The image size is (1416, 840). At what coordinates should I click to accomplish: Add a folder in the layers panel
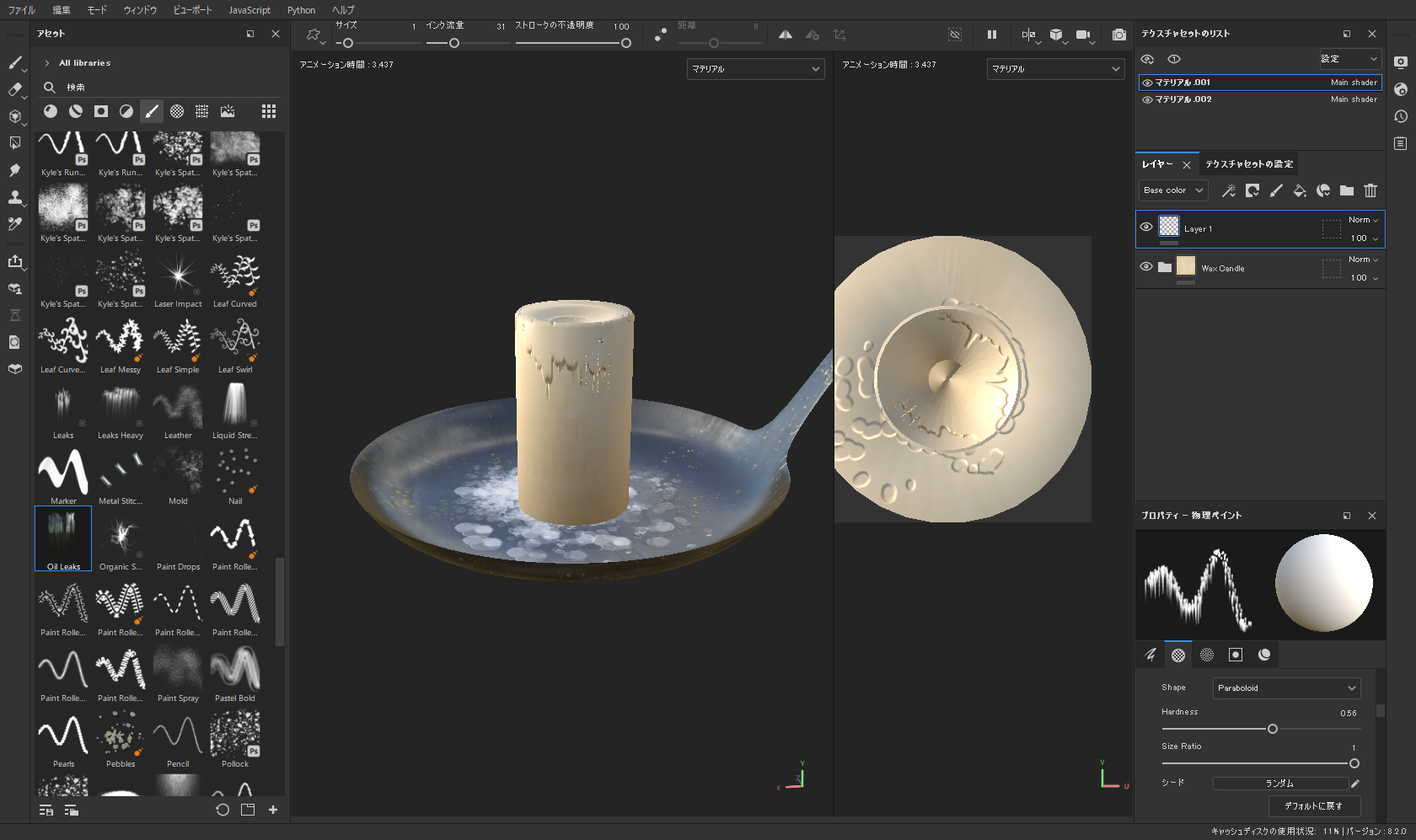1347,190
